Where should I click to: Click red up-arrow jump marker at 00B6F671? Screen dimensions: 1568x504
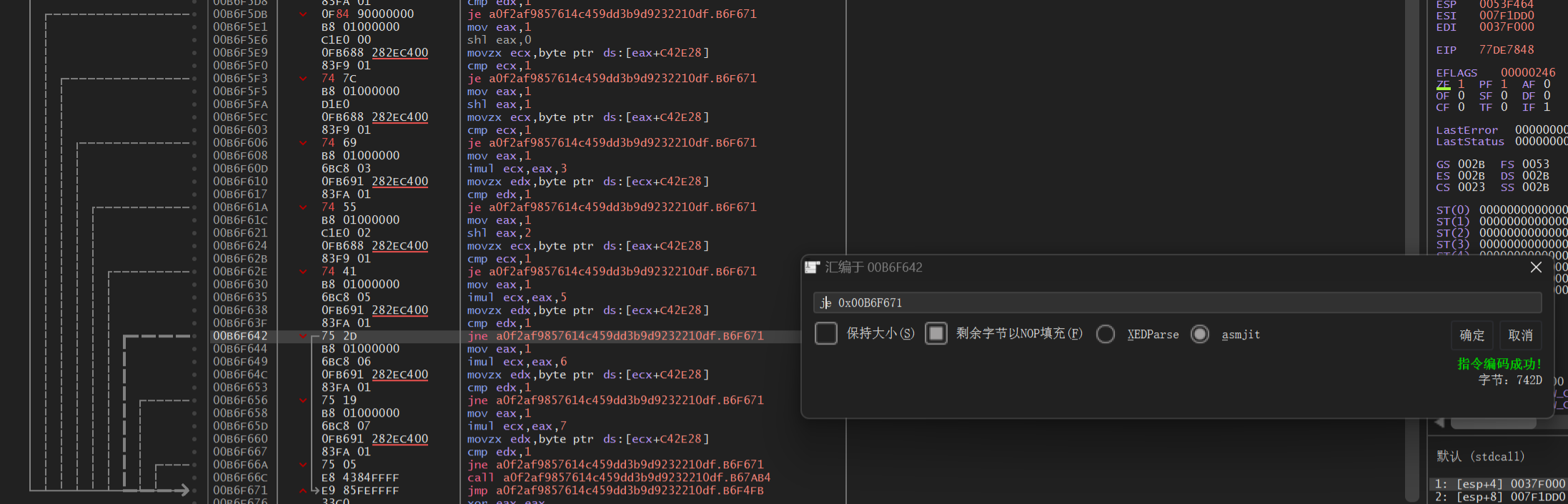pyautogui.click(x=303, y=490)
